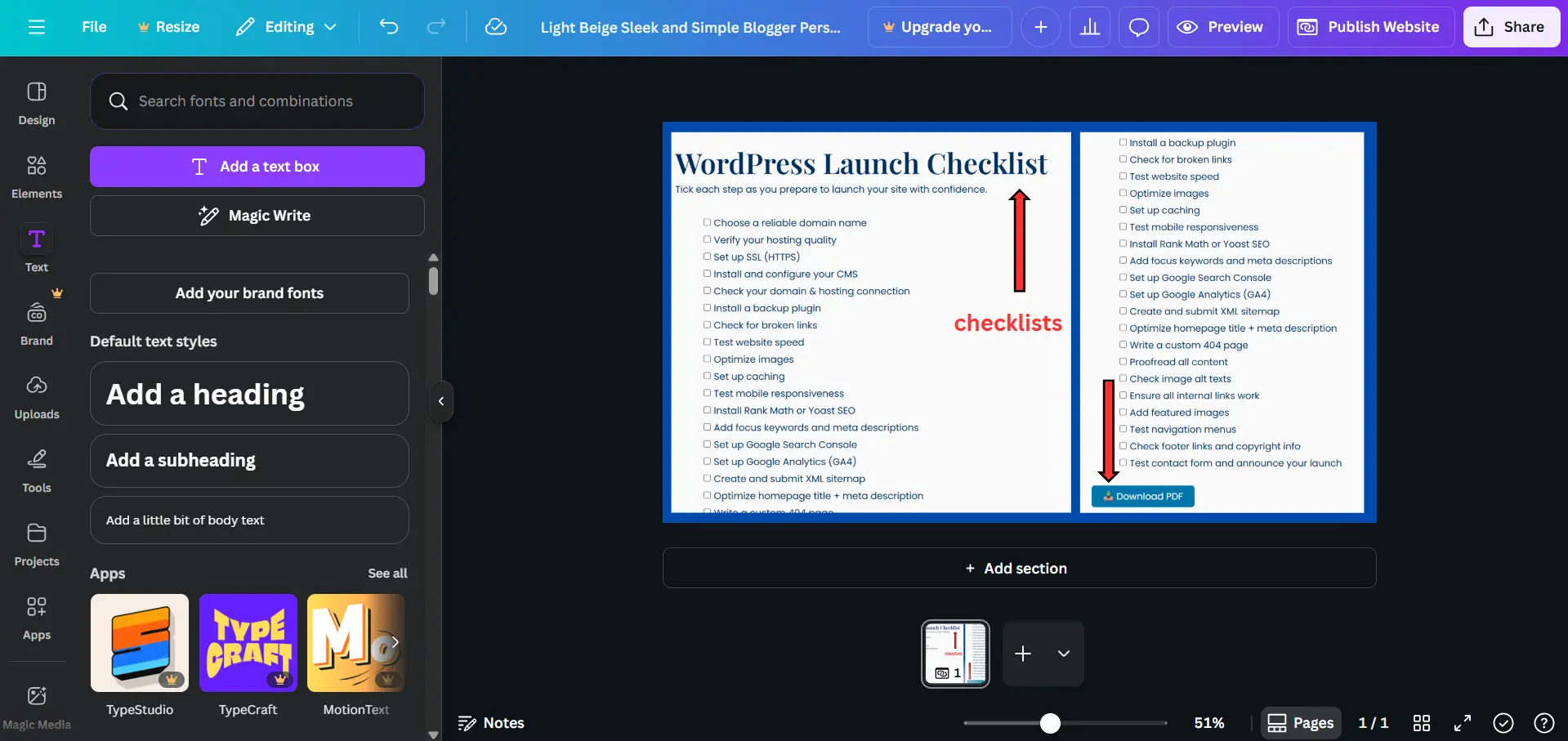Tick the Choose a reliable domain name checkbox

click(707, 222)
